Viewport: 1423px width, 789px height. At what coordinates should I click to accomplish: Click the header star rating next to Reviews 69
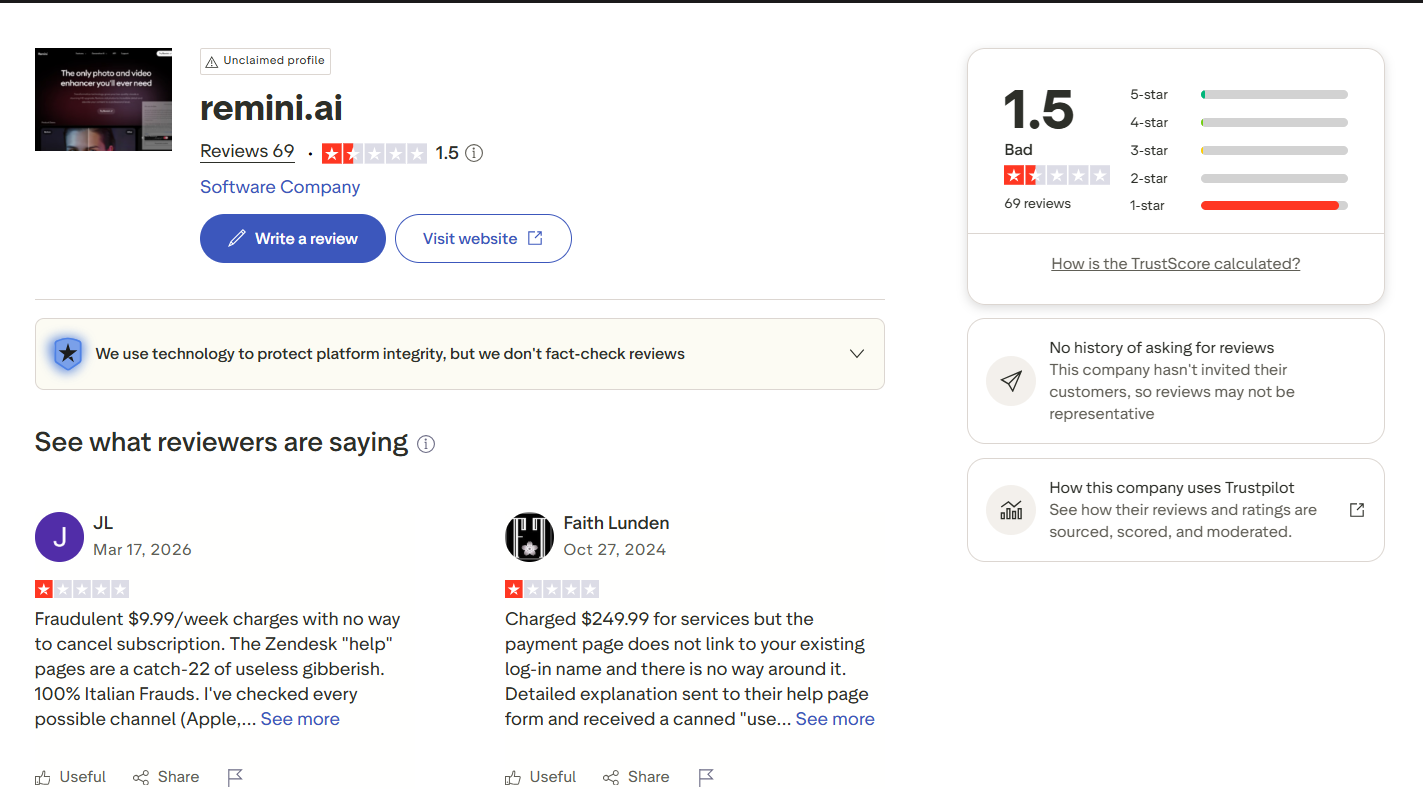(374, 153)
